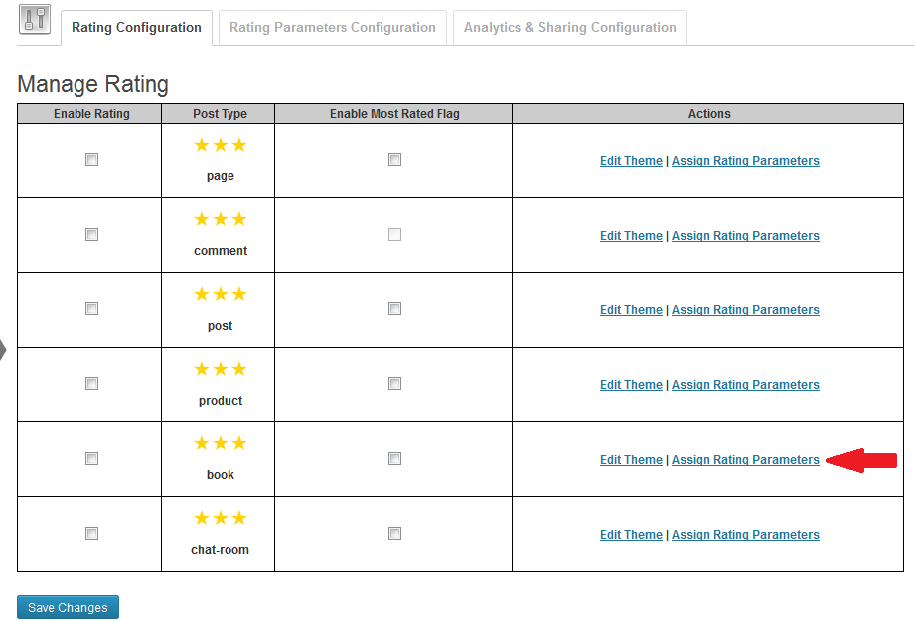Click the star rating icon for post

[220, 294]
